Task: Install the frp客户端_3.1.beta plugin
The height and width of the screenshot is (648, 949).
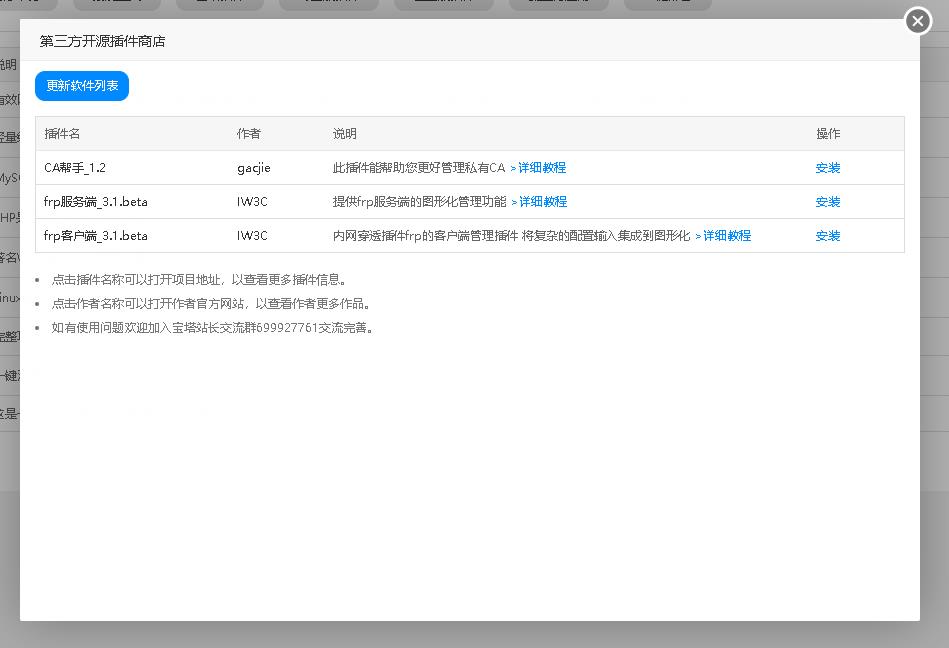Action: click(x=827, y=236)
